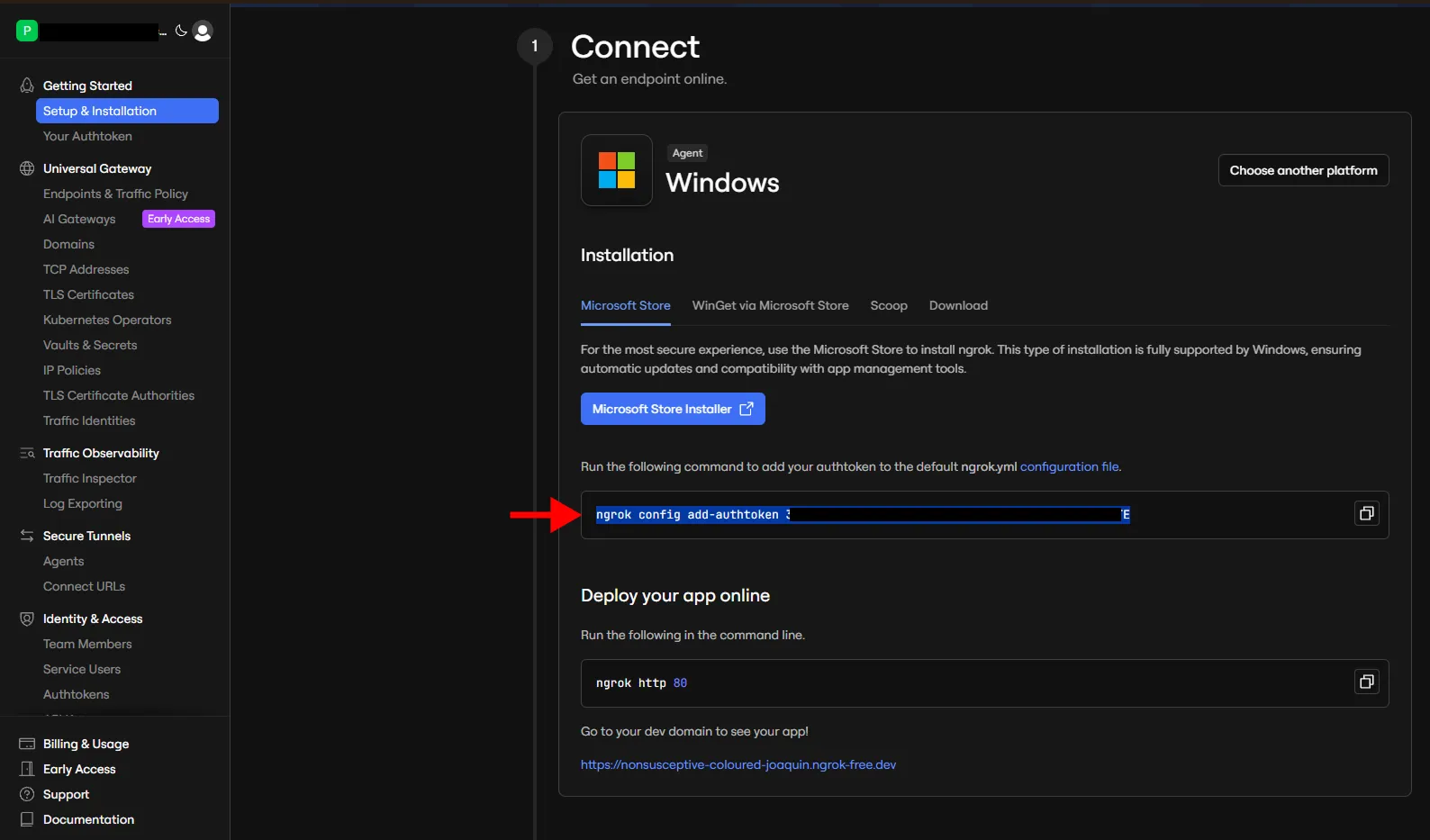The image size is (1430, 840).
Task: Open Billing & Usage
Action: point(86,744)
